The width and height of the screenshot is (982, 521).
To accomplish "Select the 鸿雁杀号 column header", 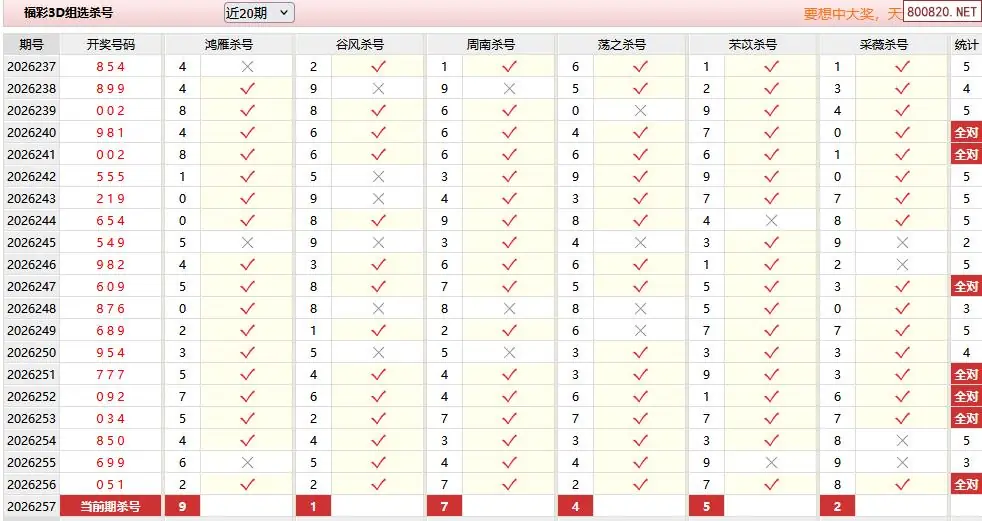I will (x=229, y=44).
